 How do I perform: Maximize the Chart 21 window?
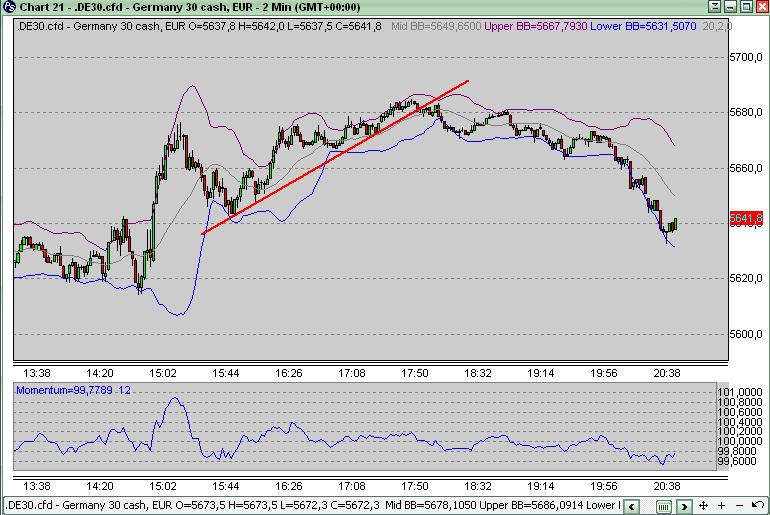pyautogui.click(x=746, y=6)
